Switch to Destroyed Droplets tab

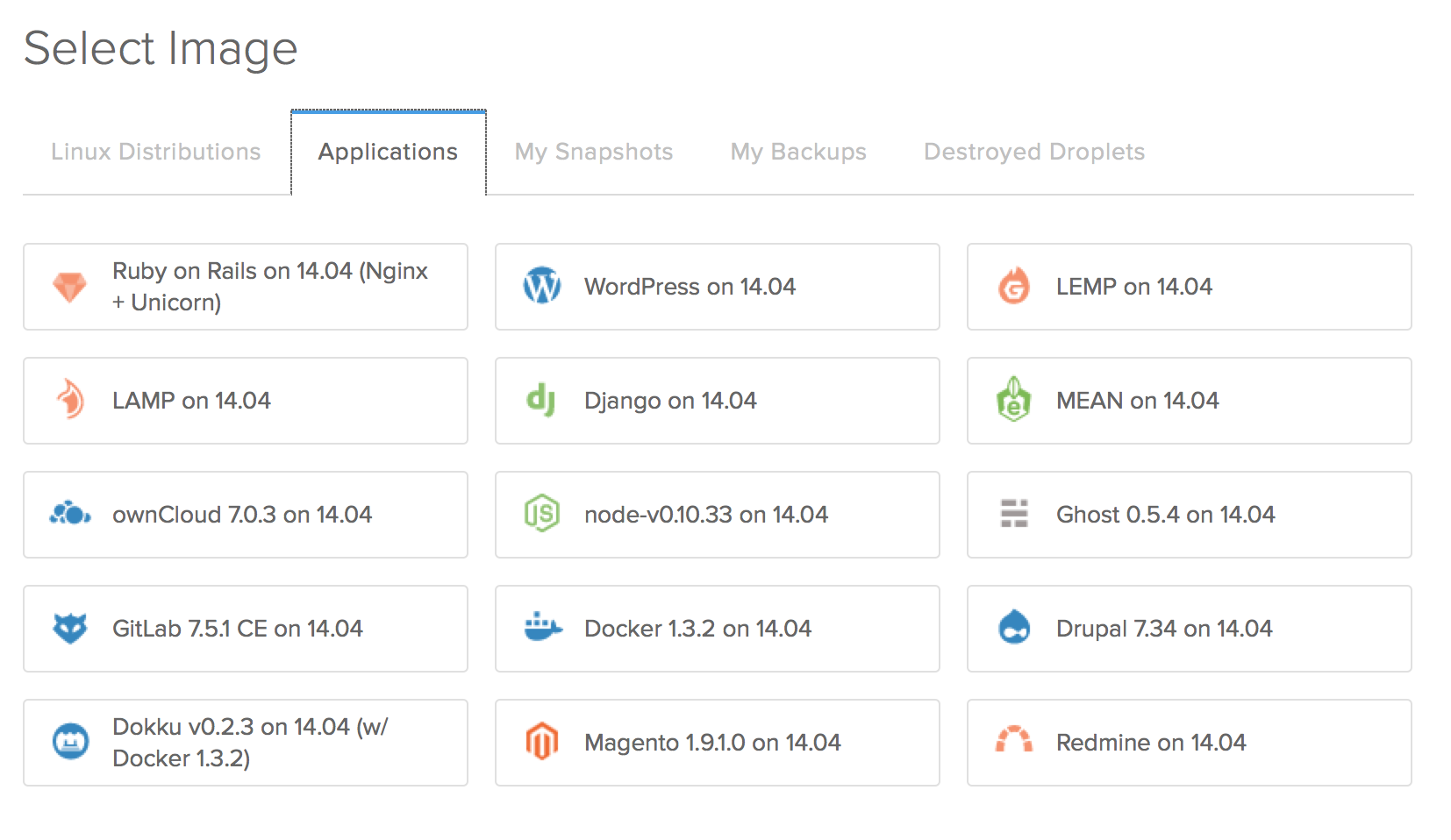point(1034,152)
